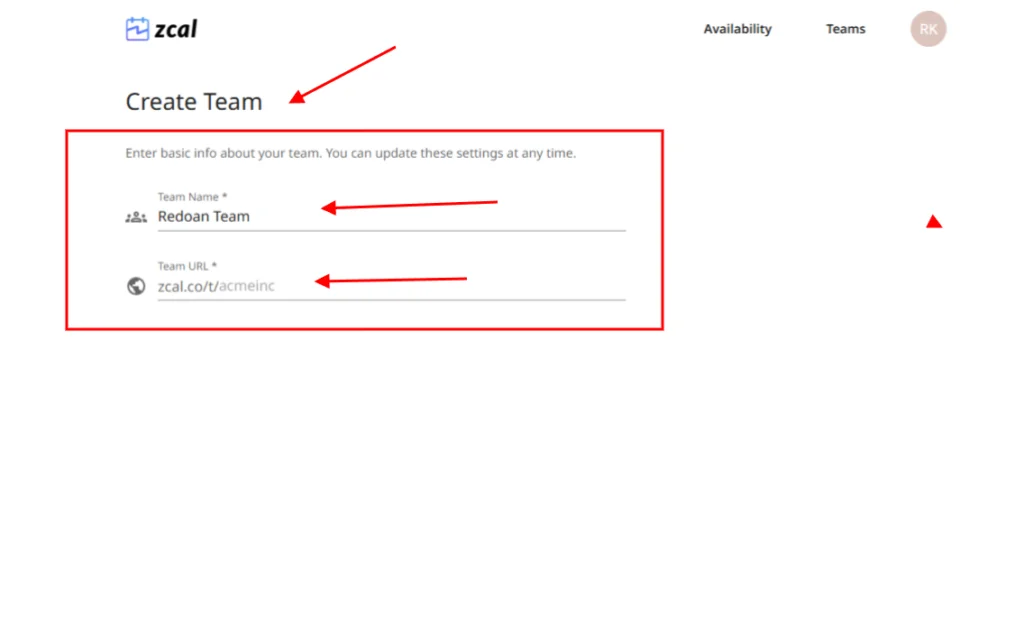Click the red arrow pointing at Team Name
The width and height of the screenshot is (1024, 644).
click(410, 205)
